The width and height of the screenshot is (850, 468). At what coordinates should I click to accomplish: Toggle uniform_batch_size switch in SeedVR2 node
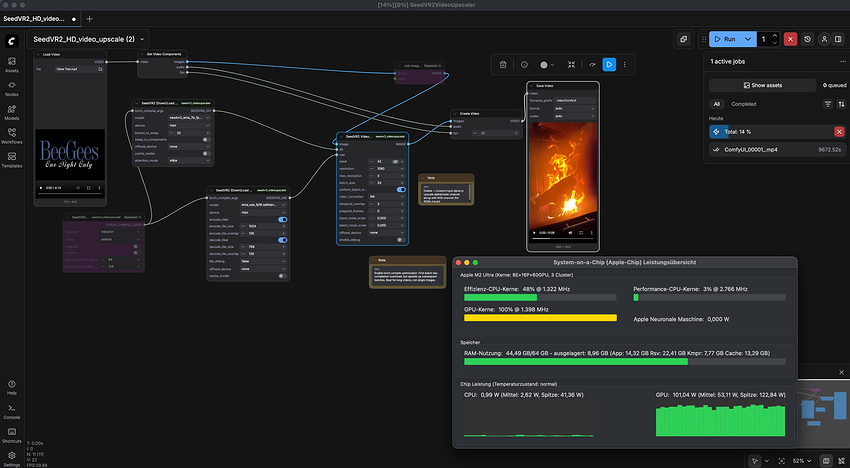point(401,189)
